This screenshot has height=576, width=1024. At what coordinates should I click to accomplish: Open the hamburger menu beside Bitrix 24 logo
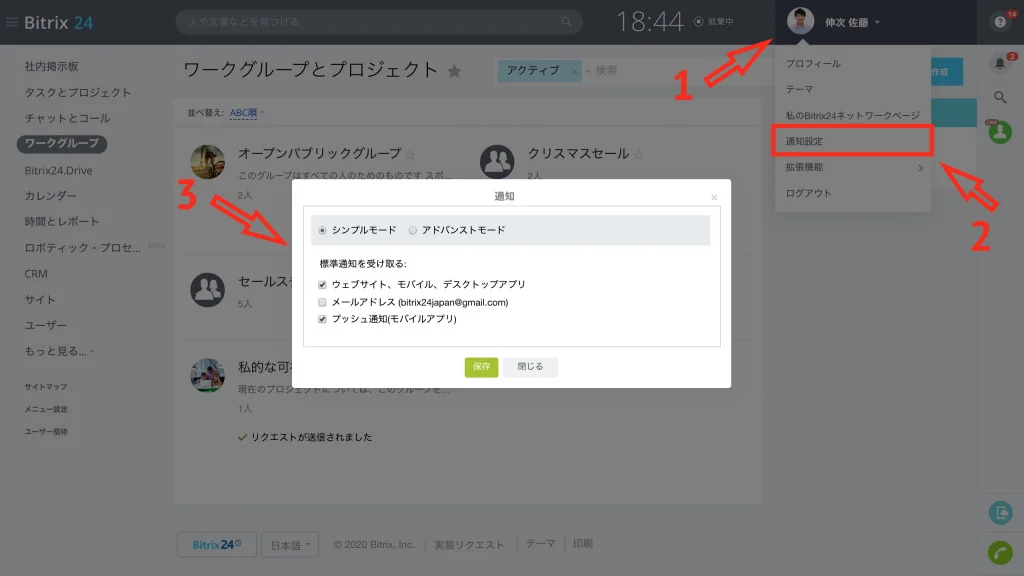coord(11,22)
